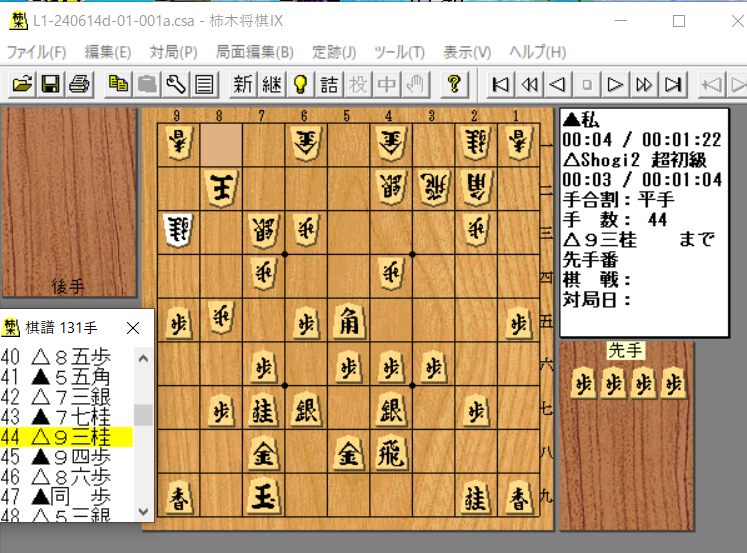
Task: Fast forward several moves
Action: [644, 85]
